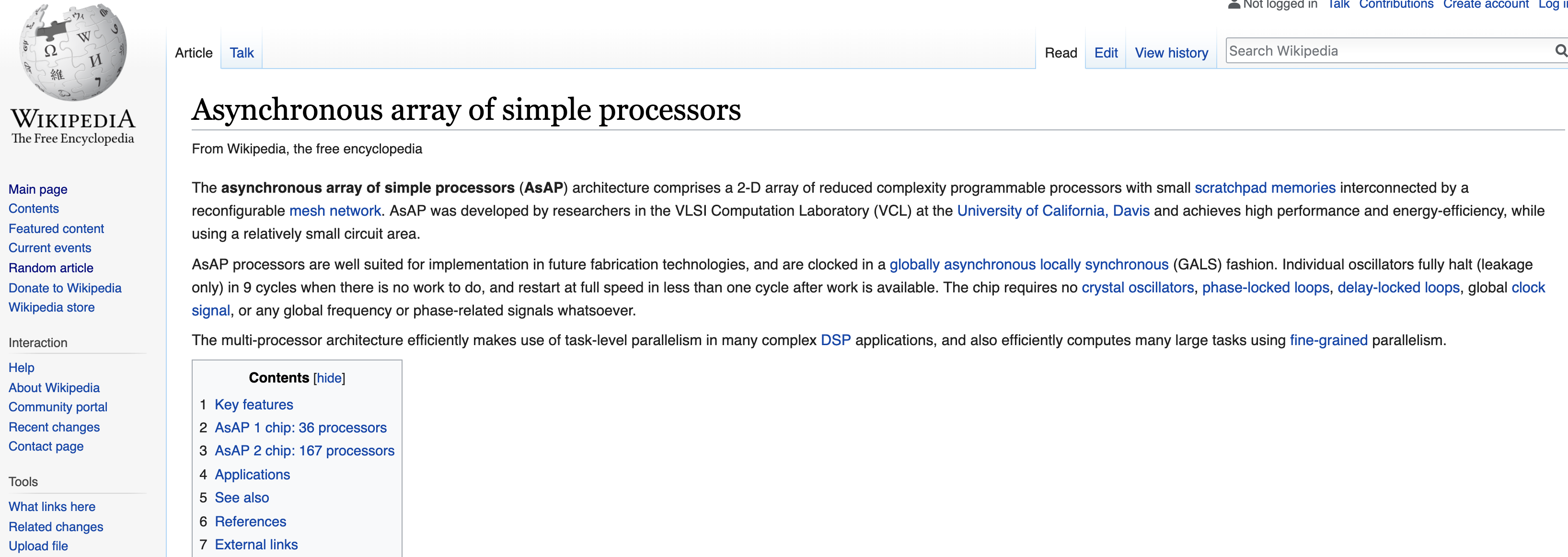The image size is (1568, 557).
Task: Select the Article tab
Action: coord(194,53)
